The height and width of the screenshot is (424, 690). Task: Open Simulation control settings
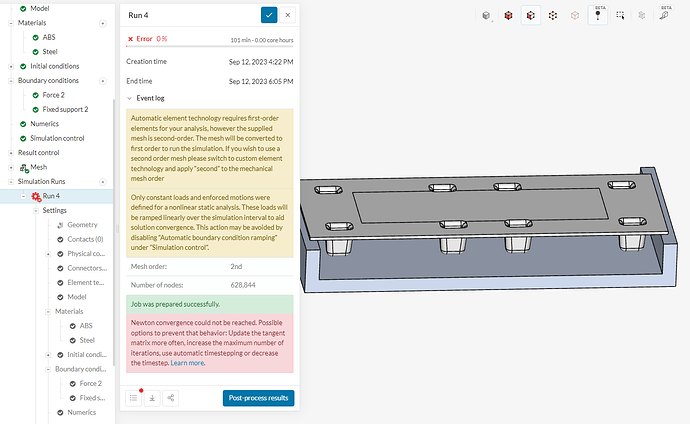point(57,139)
